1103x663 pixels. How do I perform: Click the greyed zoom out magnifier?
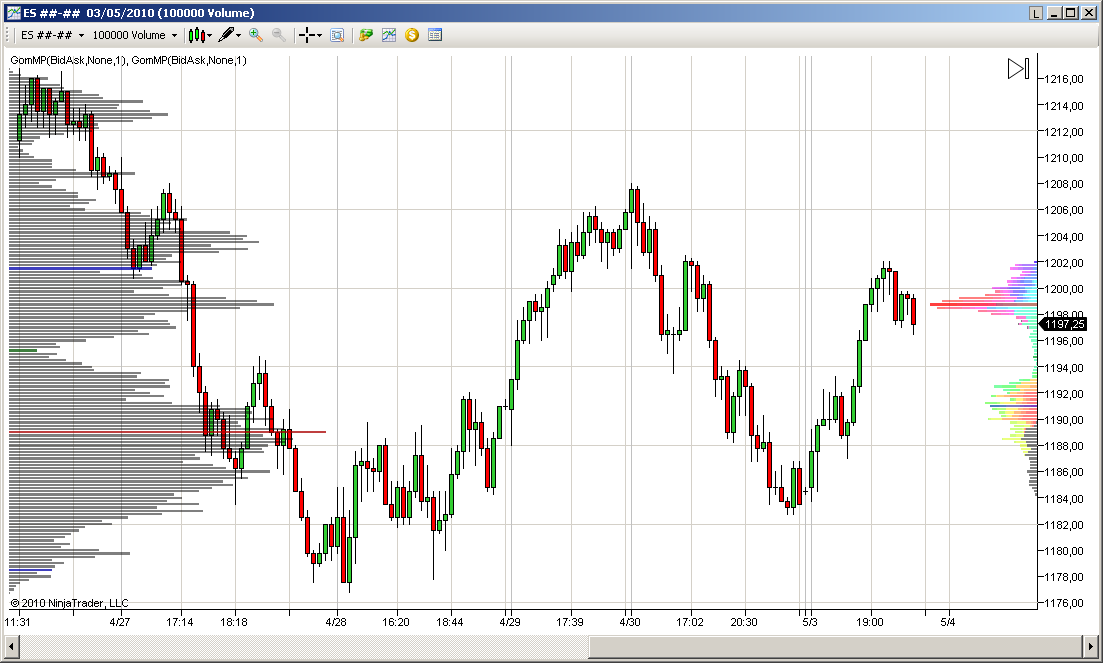pos(279,34)
